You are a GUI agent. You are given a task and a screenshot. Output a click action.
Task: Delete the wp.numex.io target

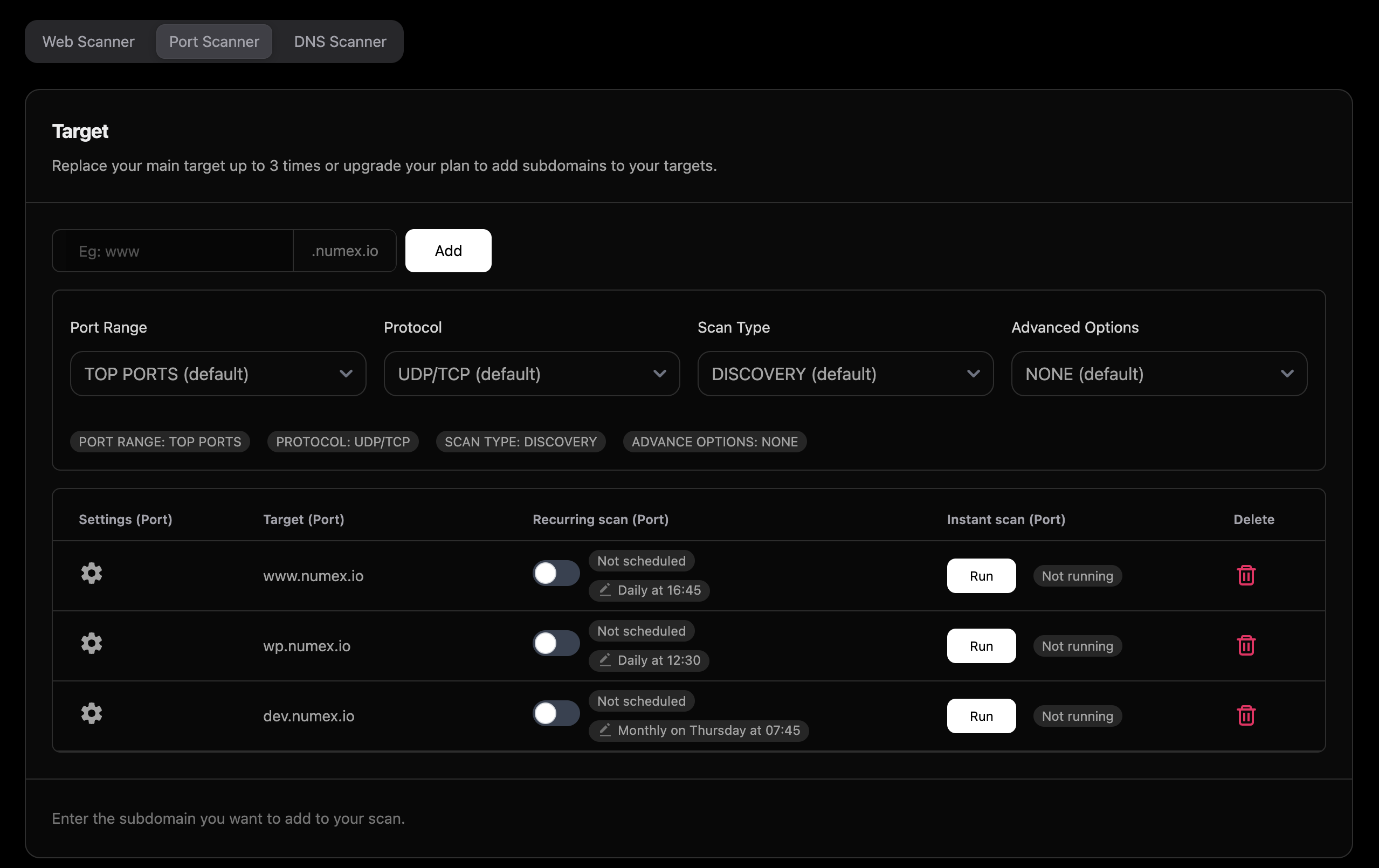tap(1246, 645)
